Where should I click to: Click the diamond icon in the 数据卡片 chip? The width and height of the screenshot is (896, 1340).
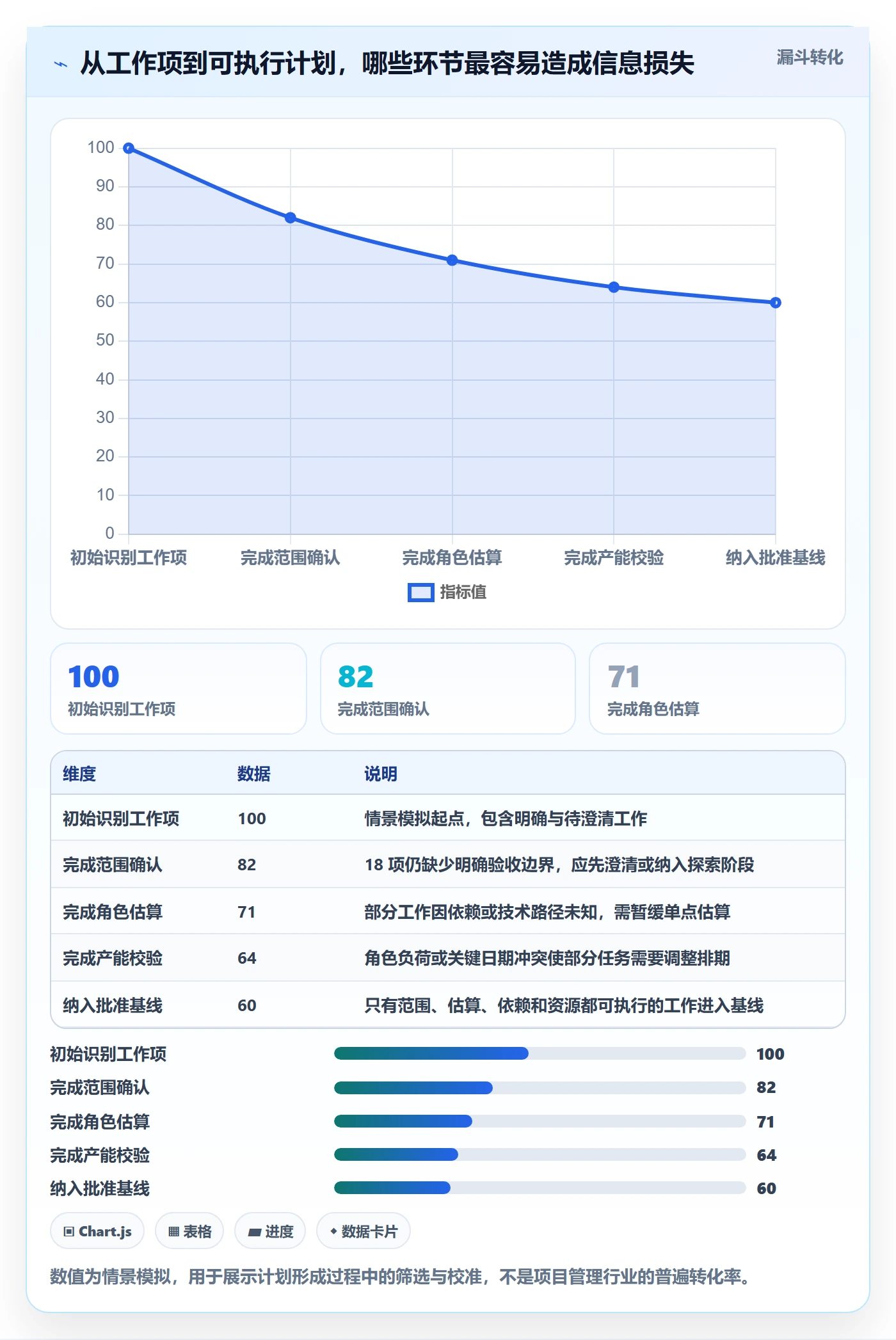coord(333,1231)
